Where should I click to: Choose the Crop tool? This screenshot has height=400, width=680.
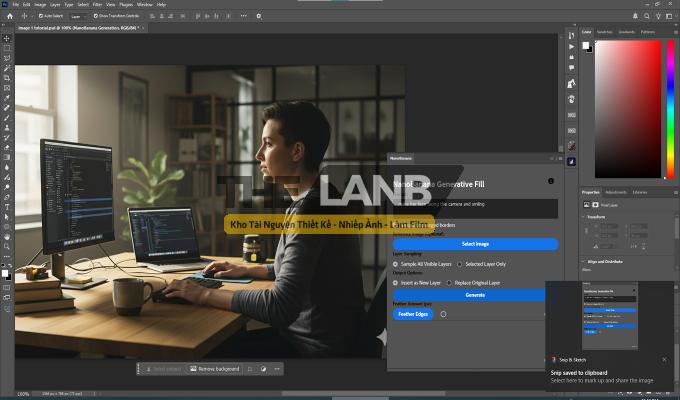tap(7, 78)
